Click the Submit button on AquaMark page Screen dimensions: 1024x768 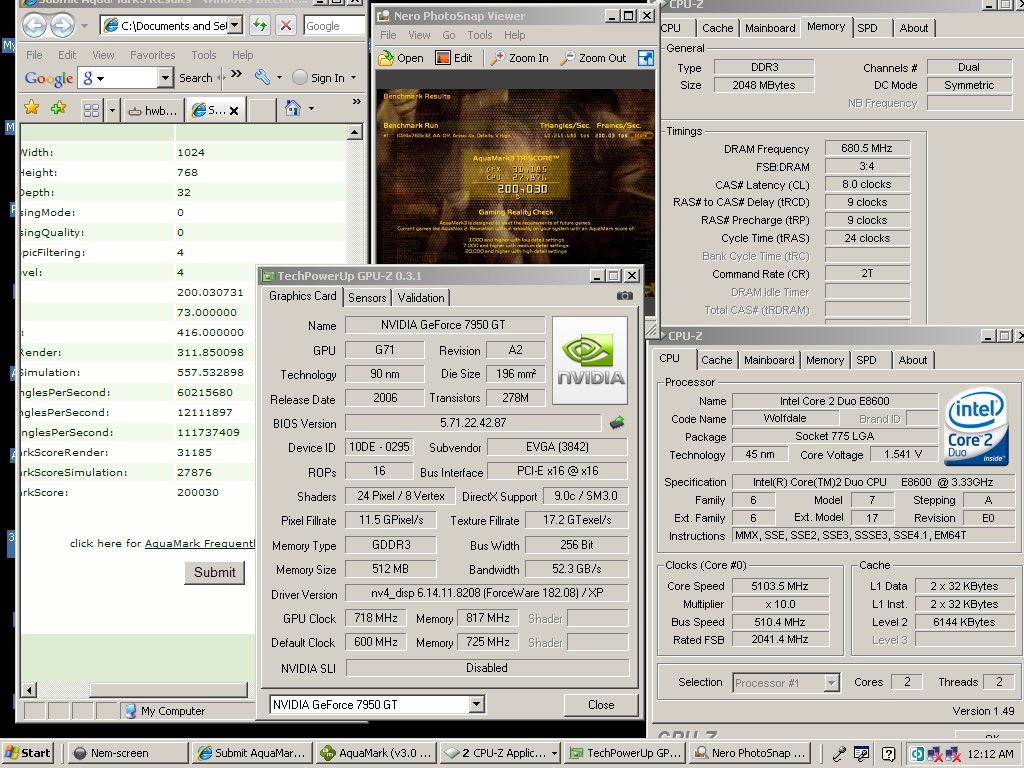click(x=214, y=572)
